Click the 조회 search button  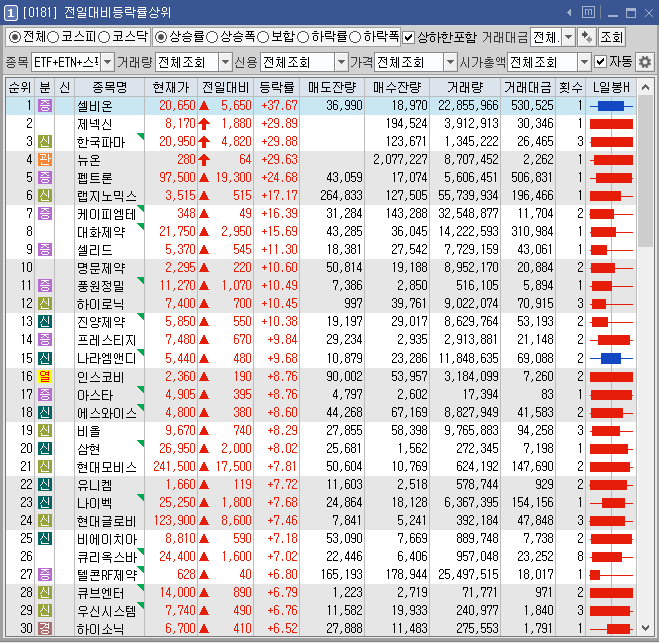[612, 37]
